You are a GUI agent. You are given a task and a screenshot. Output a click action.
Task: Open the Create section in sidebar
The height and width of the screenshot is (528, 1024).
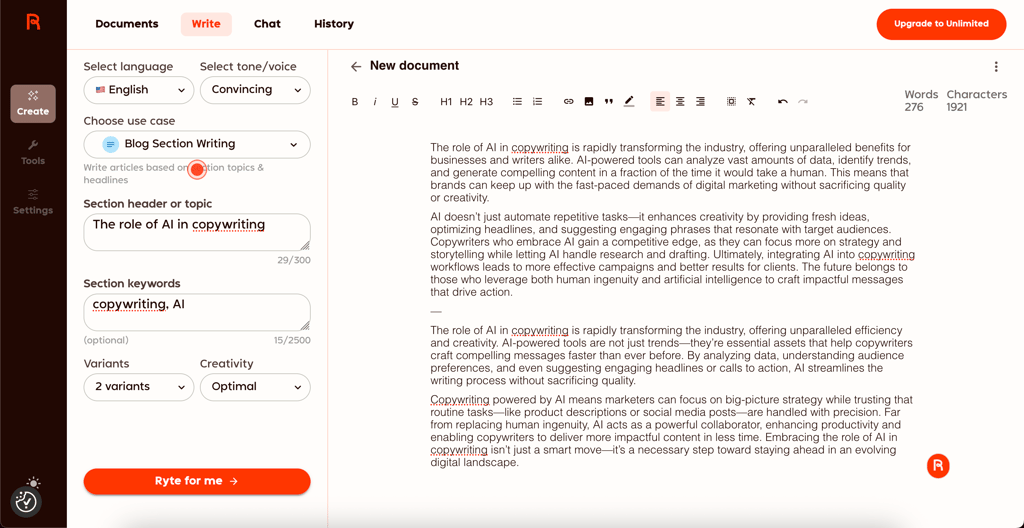33,103
